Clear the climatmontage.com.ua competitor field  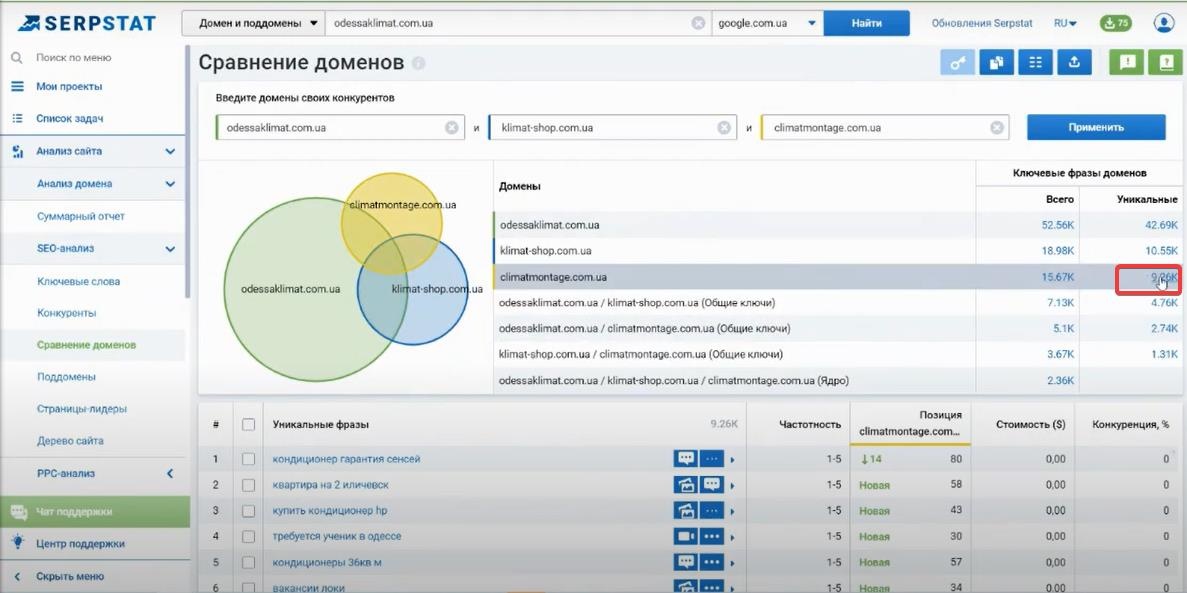(996, 127)
